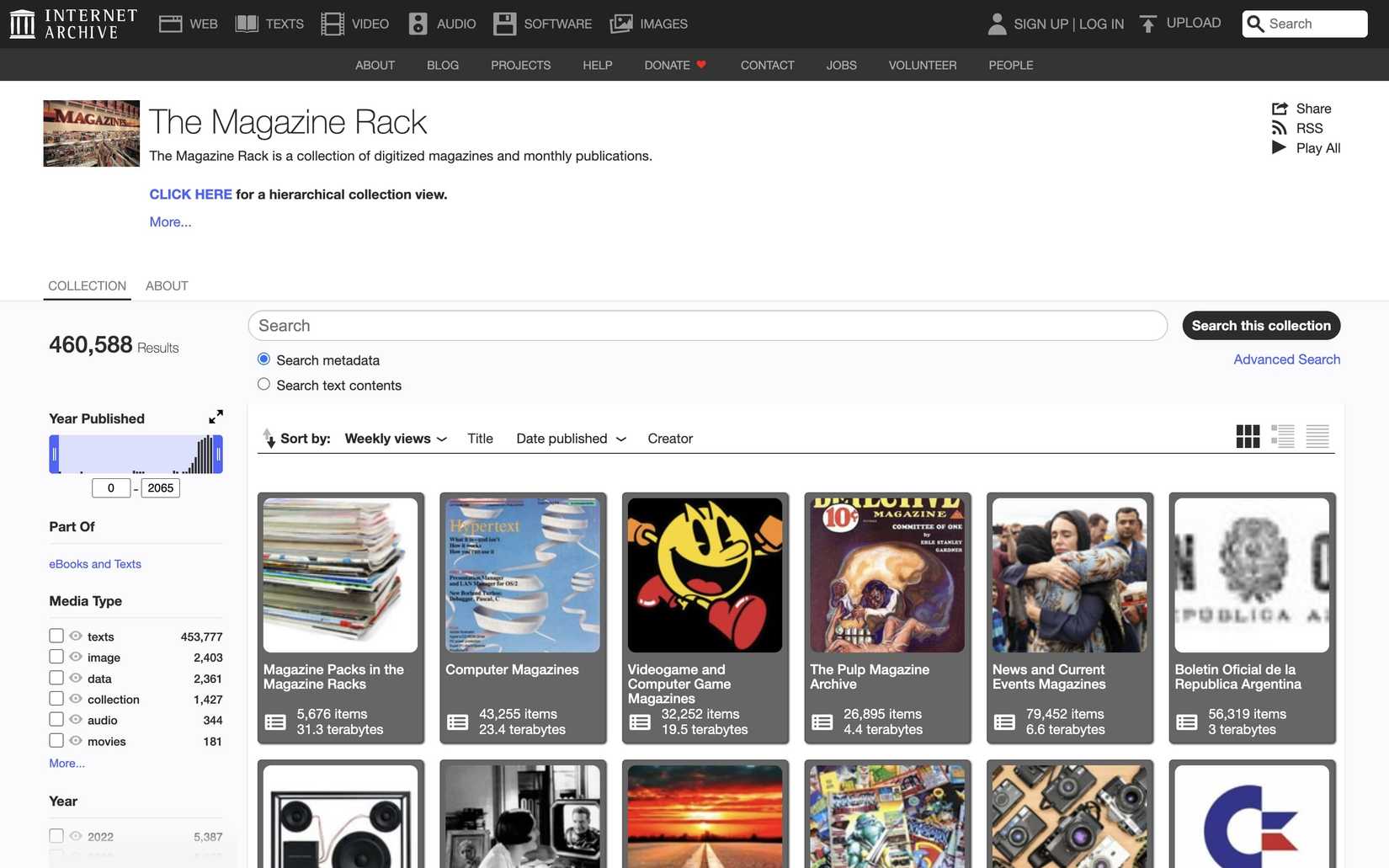Click the top search magnifier icon

pos(1255,24)
